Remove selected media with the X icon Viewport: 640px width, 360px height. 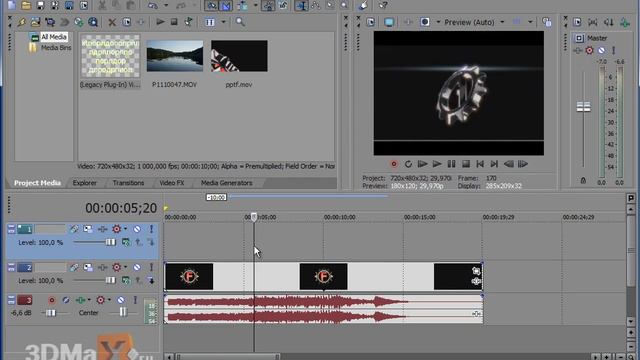[112, 22]
